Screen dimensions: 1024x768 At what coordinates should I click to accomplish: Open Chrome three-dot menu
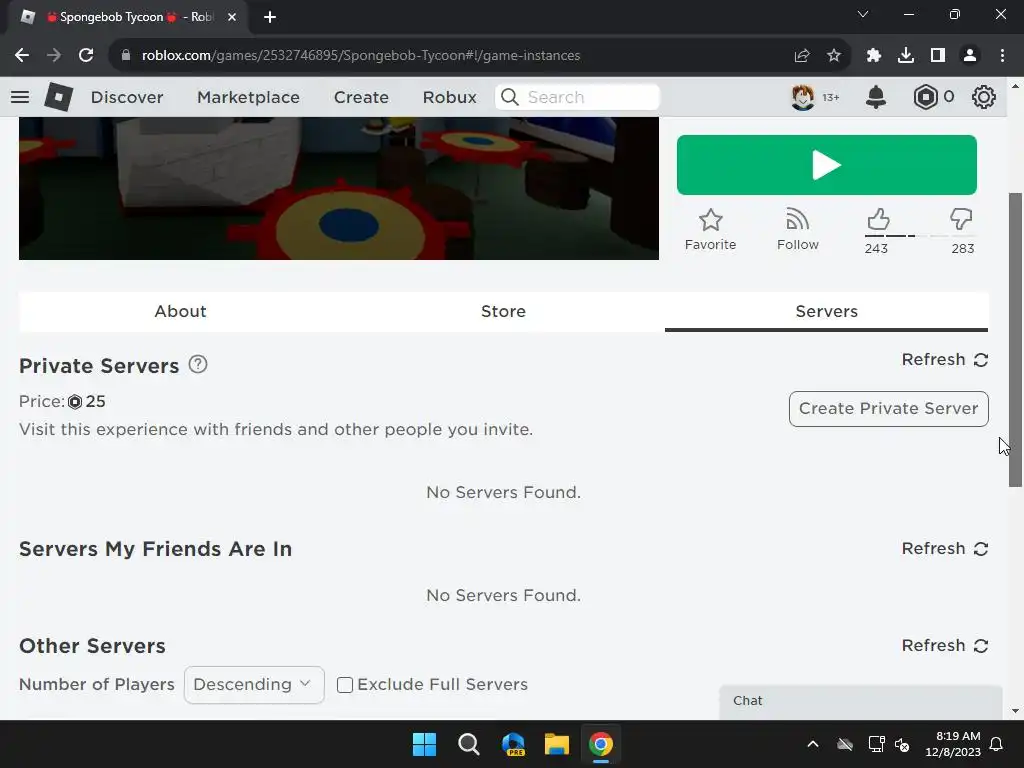tap(1002, 56)
